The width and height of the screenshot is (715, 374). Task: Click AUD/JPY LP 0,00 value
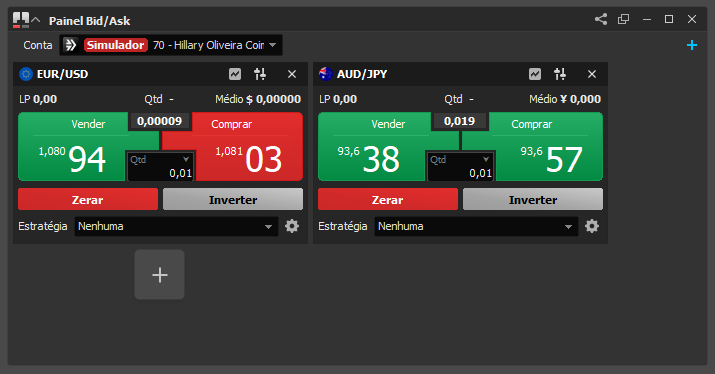coord(345,99)
